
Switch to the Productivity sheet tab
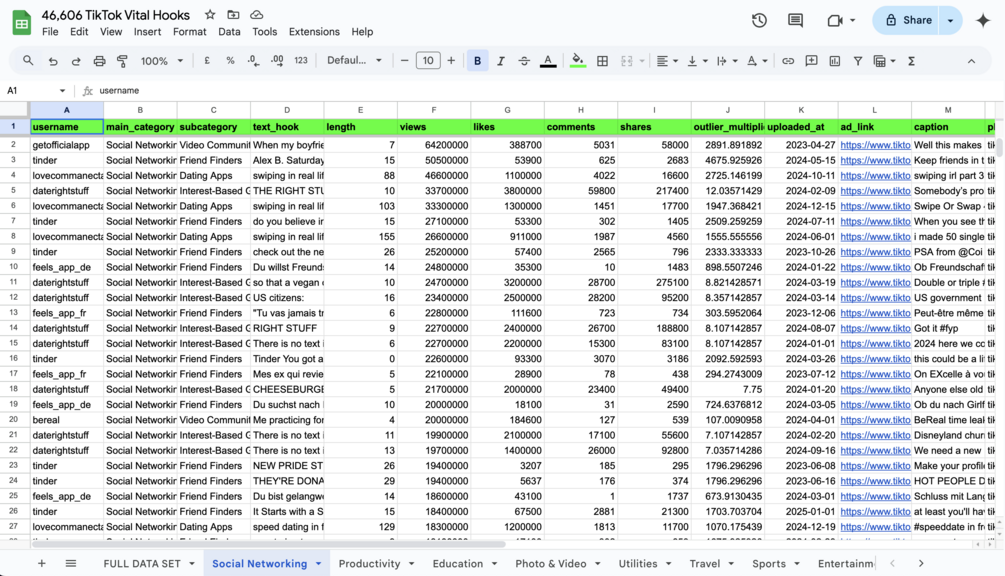pos(369,564)
